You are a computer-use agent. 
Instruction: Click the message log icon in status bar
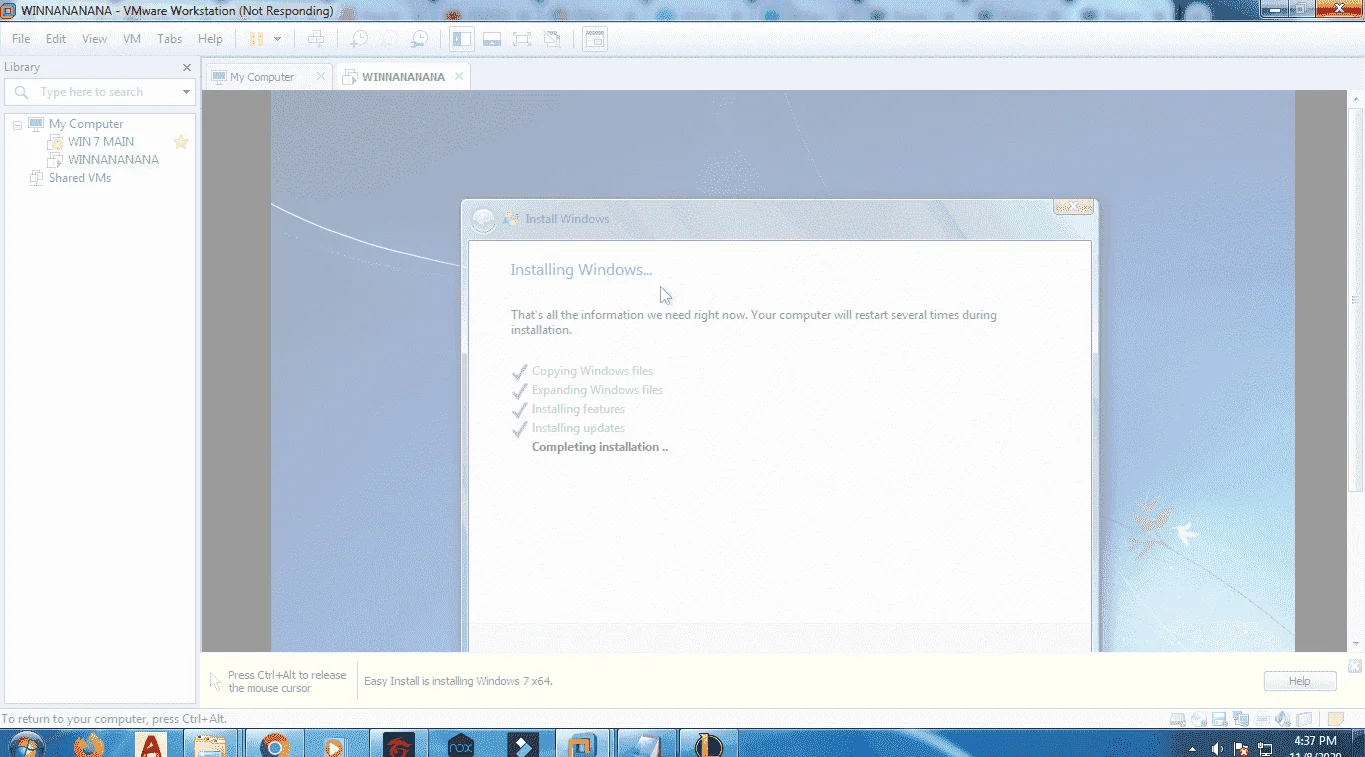(x=1335, y=719)
